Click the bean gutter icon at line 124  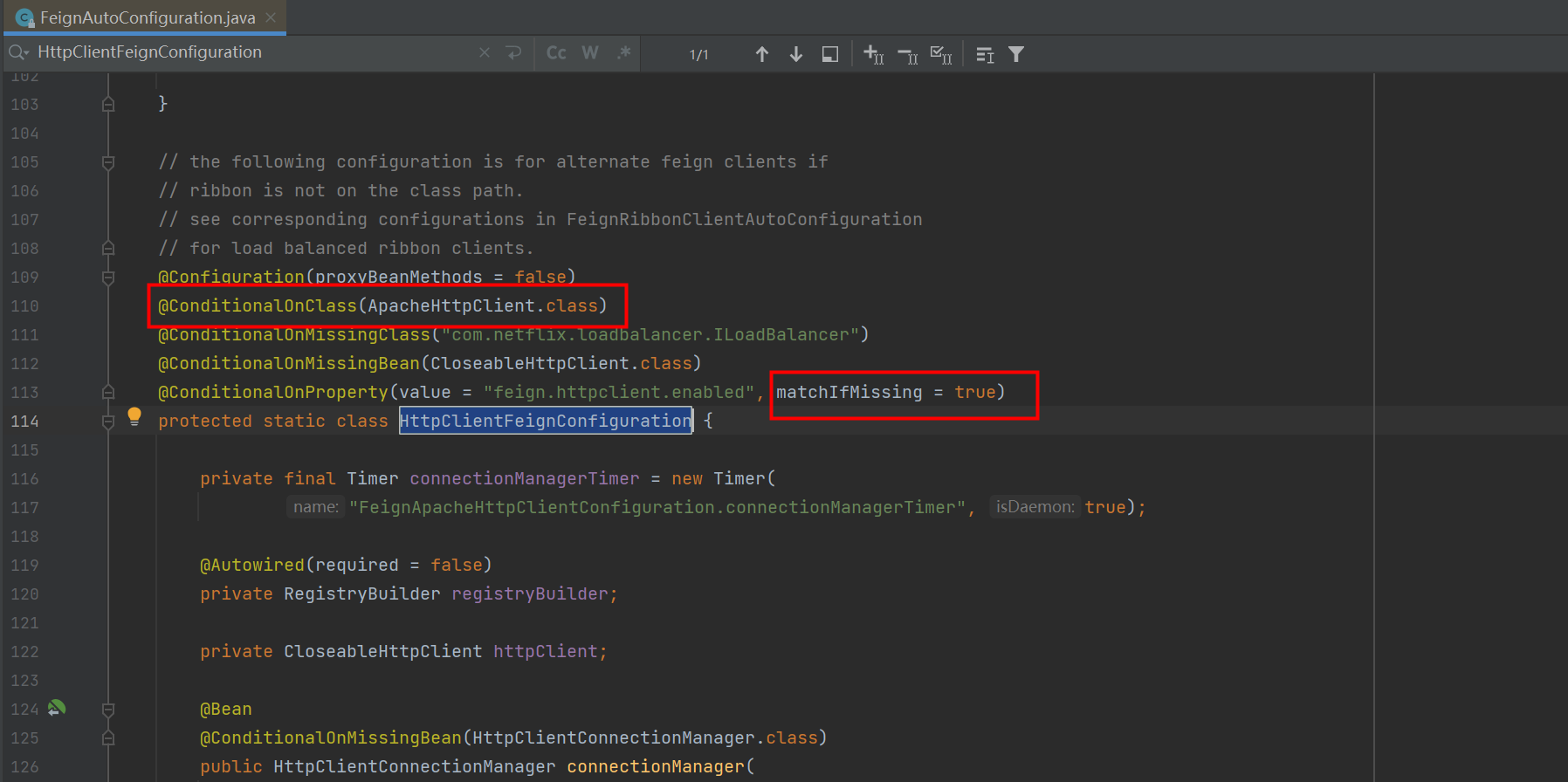tap(57, 709)
